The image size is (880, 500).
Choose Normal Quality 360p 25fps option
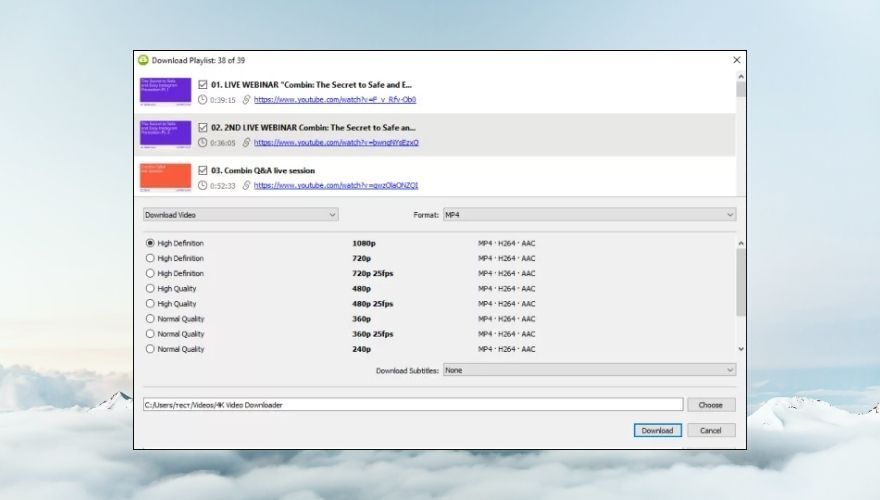click(x=150, y=334)
